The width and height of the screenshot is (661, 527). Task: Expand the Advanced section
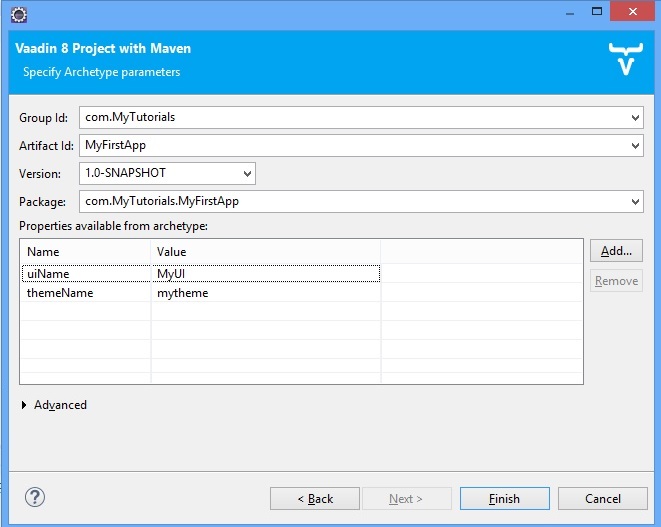(24, 405)
